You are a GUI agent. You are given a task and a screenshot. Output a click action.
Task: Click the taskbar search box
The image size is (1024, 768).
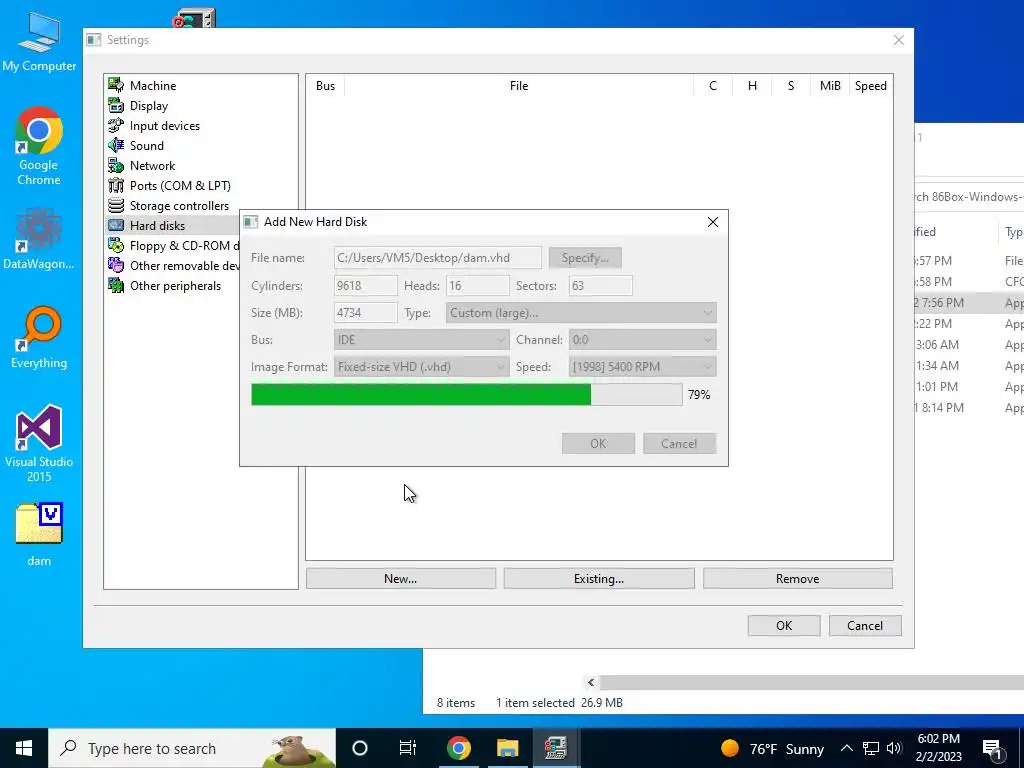coord(192,748)
